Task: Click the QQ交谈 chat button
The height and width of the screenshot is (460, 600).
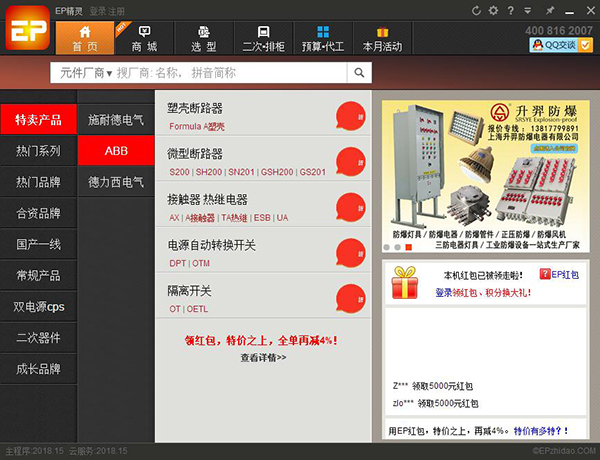Action: pos(555,45)
